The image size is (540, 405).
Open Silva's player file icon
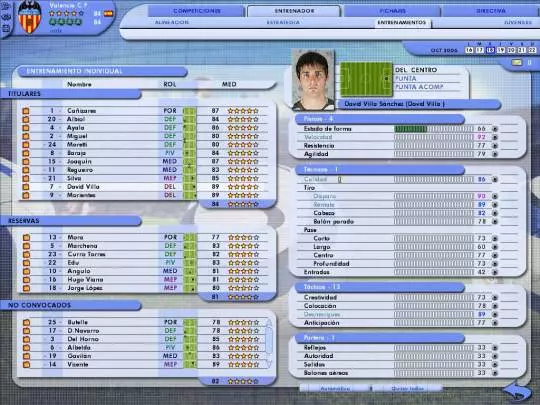click(x=26, y=178)
